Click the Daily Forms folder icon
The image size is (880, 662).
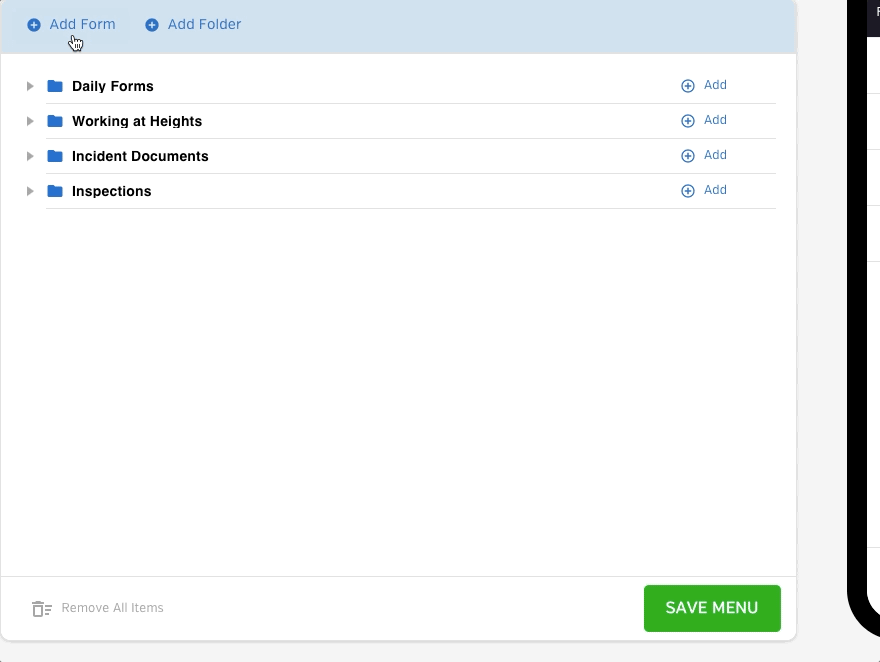coord(55,86)
